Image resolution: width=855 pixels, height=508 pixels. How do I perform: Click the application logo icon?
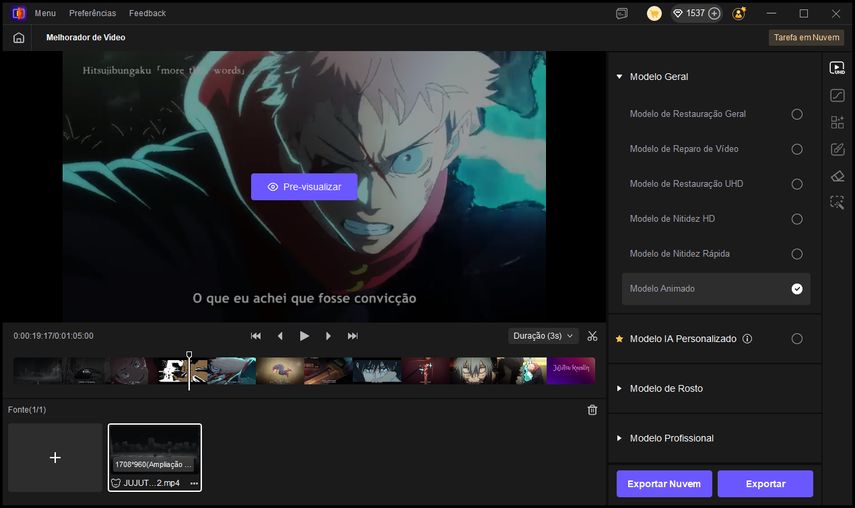pos(19,13)
